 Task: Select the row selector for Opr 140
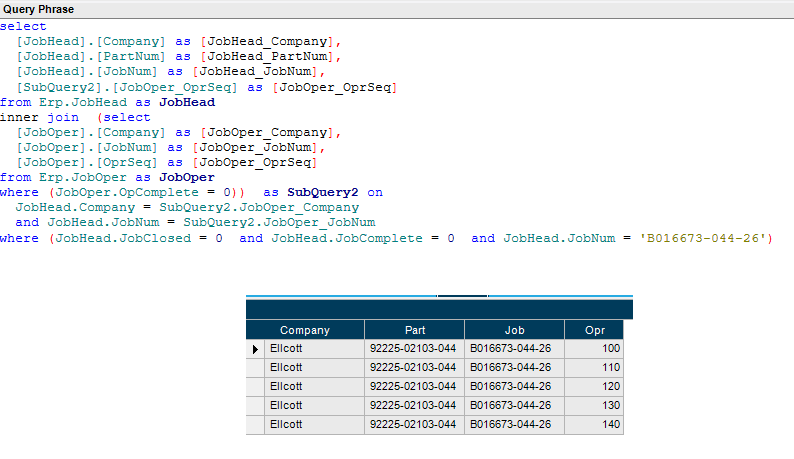(x=255, y=425)
